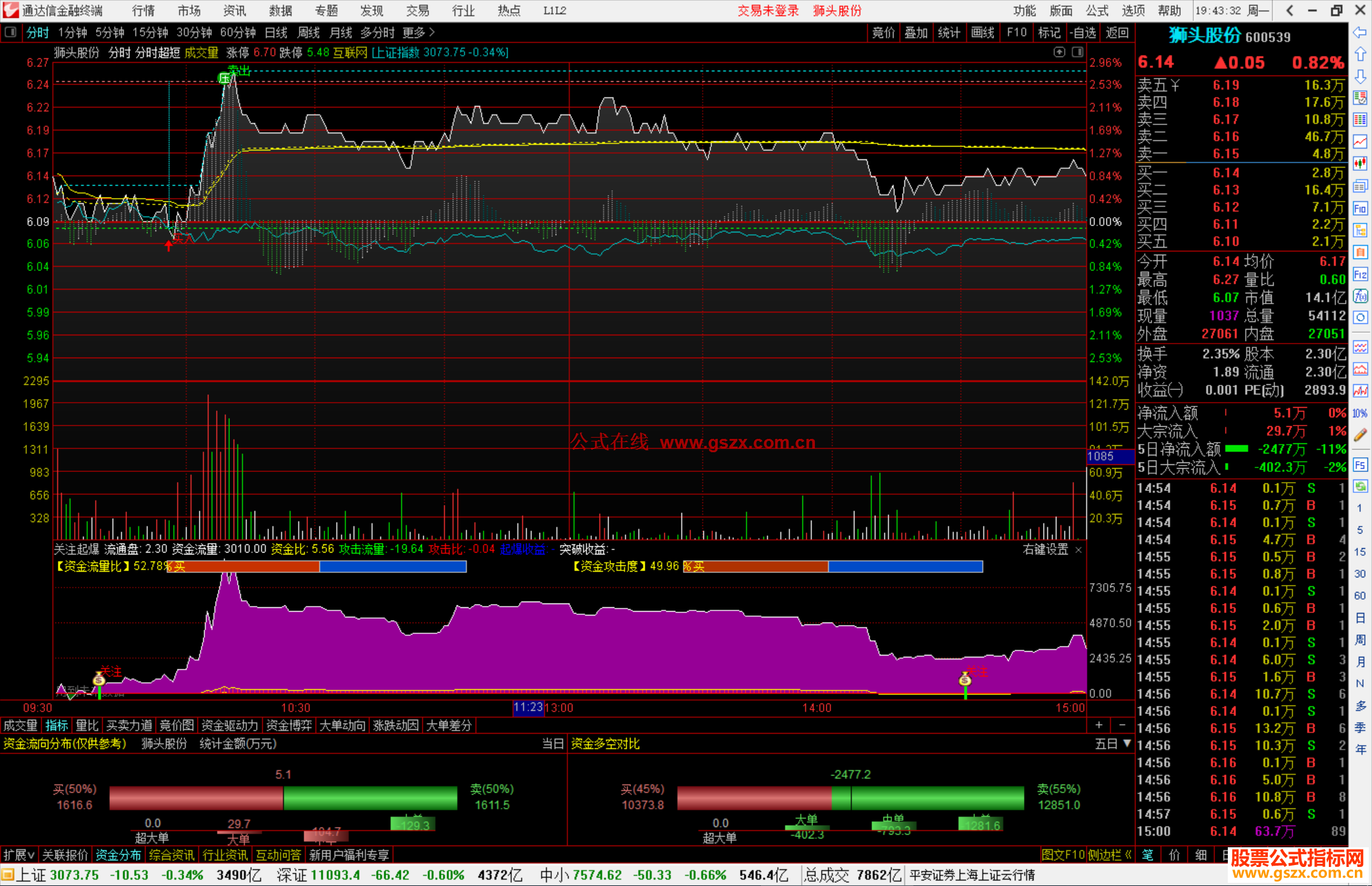Open the quote list icon with checkmark
The height and width of the screenshot is (886, 1372).
[x=1360, y=98]
